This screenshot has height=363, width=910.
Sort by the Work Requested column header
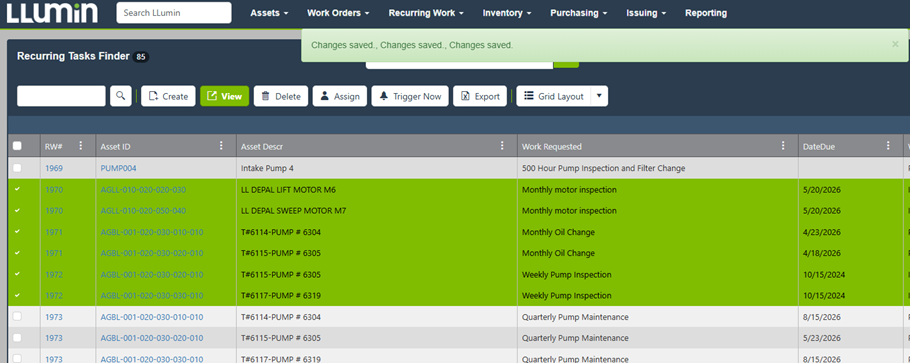pos(551,146)
